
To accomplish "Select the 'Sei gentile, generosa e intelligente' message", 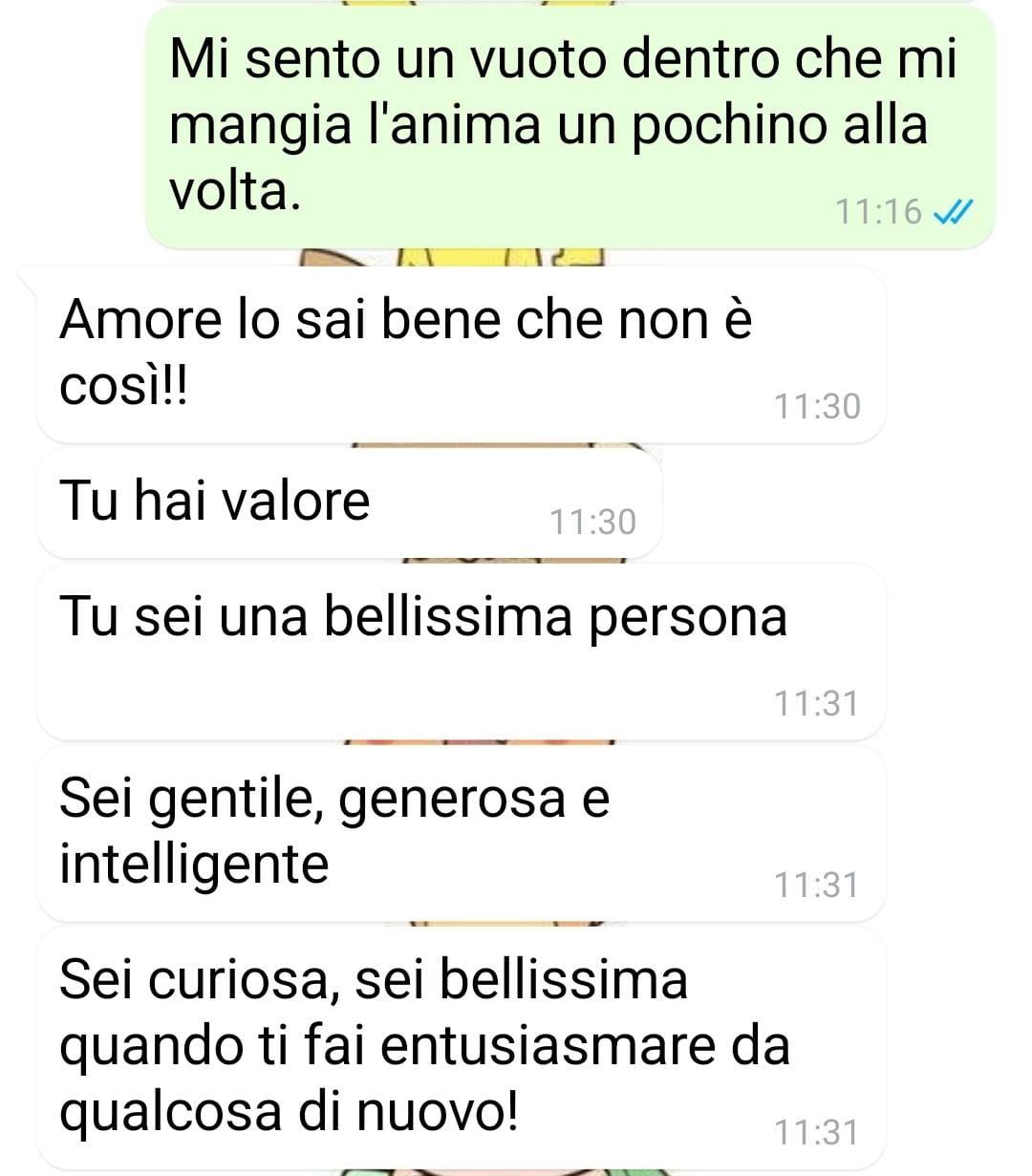I will pos(461,833).
